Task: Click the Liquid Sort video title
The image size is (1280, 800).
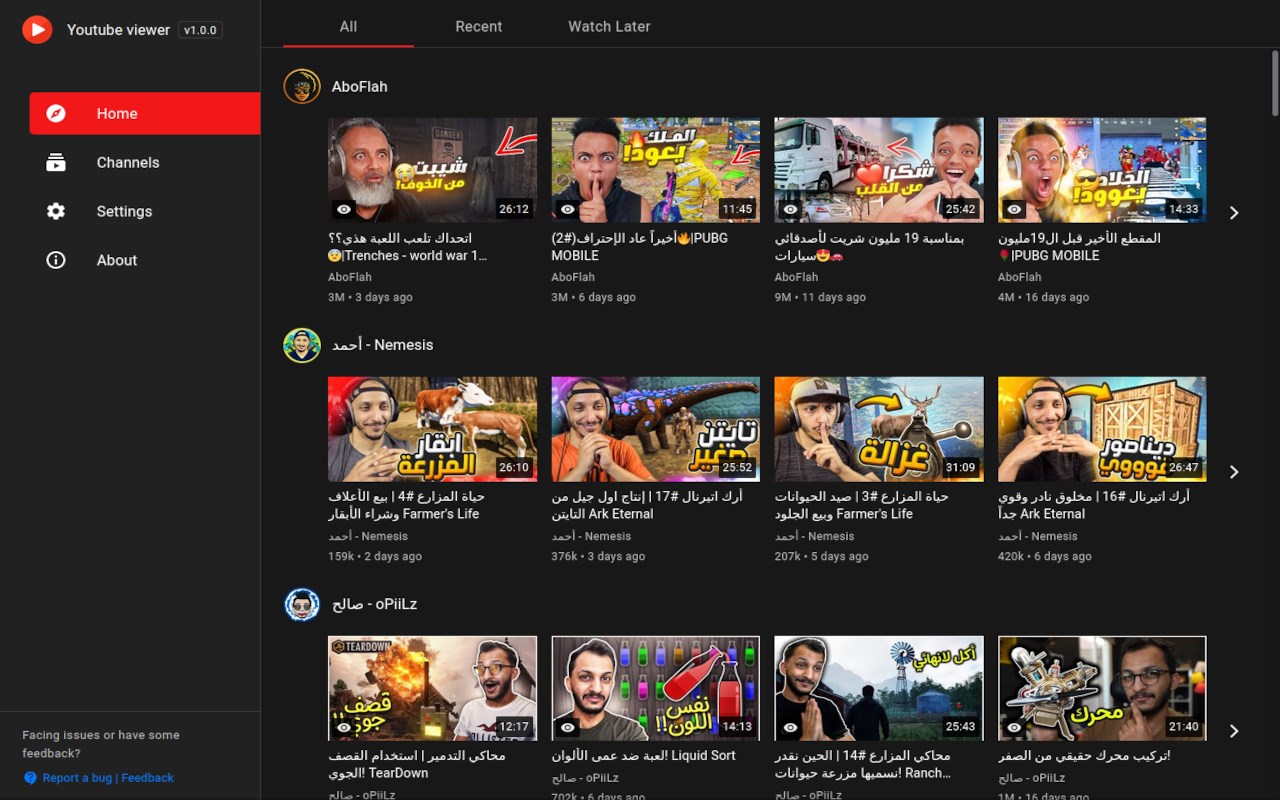Action: click(644, 755)
